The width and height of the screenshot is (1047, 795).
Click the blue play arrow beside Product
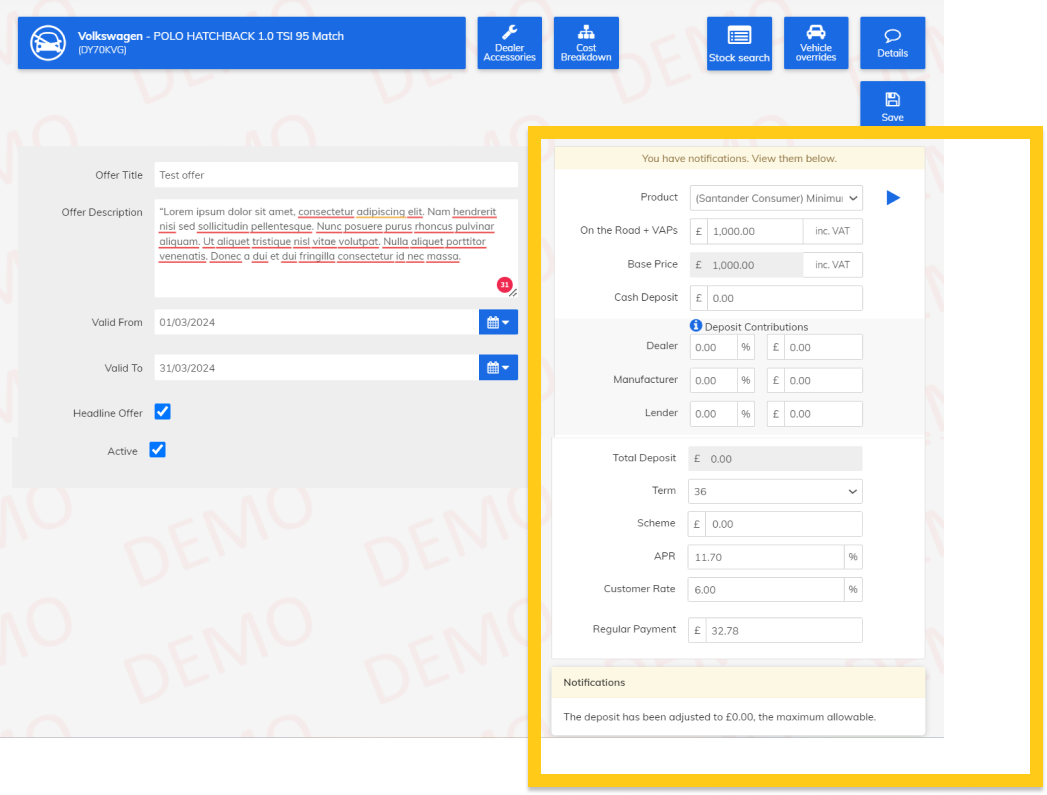[x=893, y=198]
